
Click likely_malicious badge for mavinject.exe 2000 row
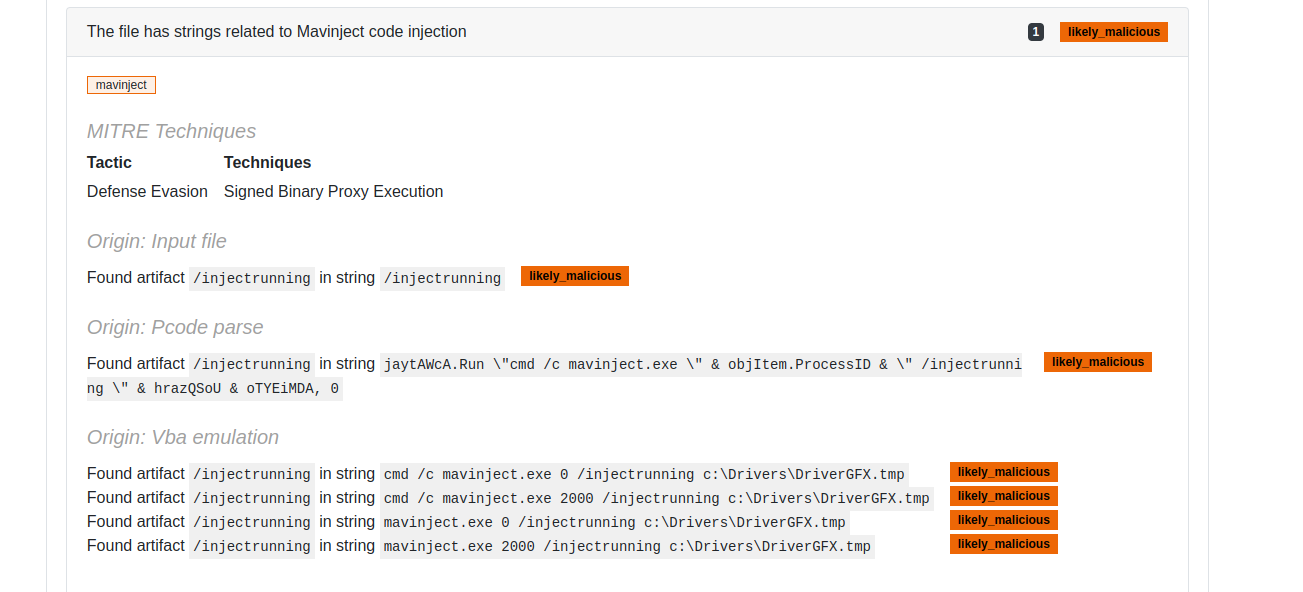[x=1004, y=544]
